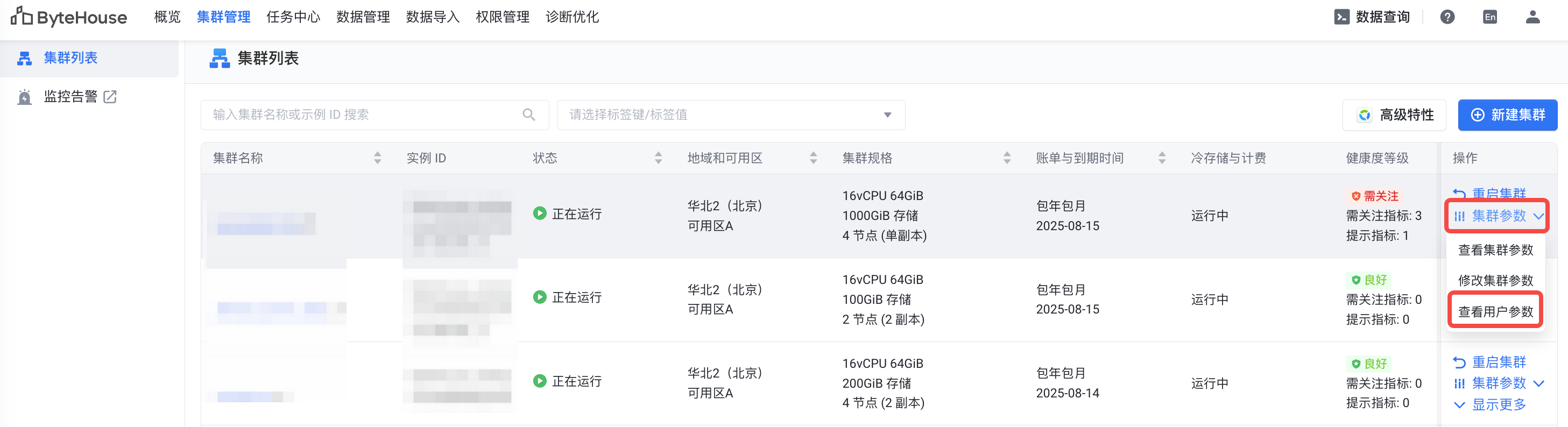The image size is (1568, 427).
Task: Open the help question mark icon
Action: point(1447,17)
